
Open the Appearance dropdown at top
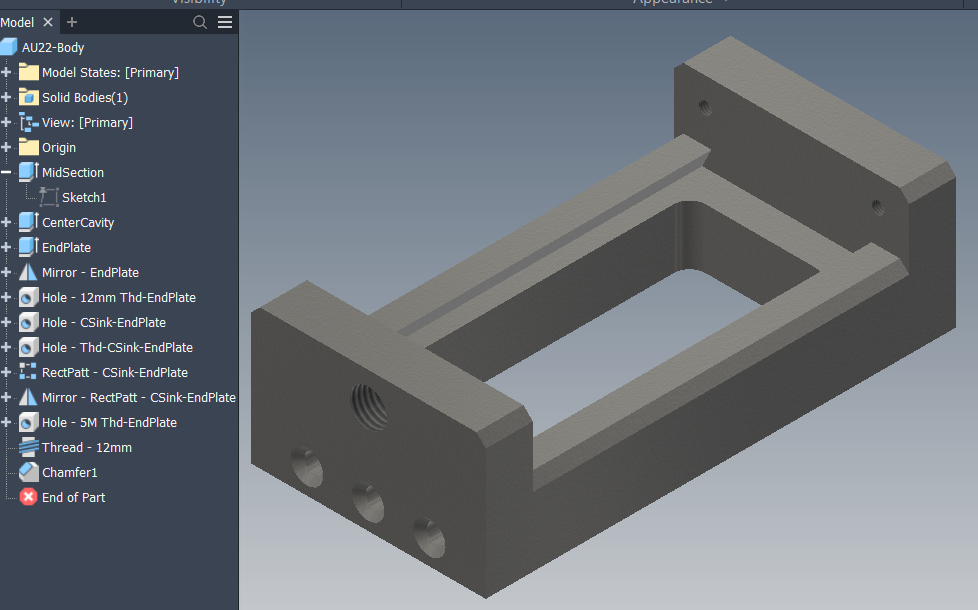[677, 2]
